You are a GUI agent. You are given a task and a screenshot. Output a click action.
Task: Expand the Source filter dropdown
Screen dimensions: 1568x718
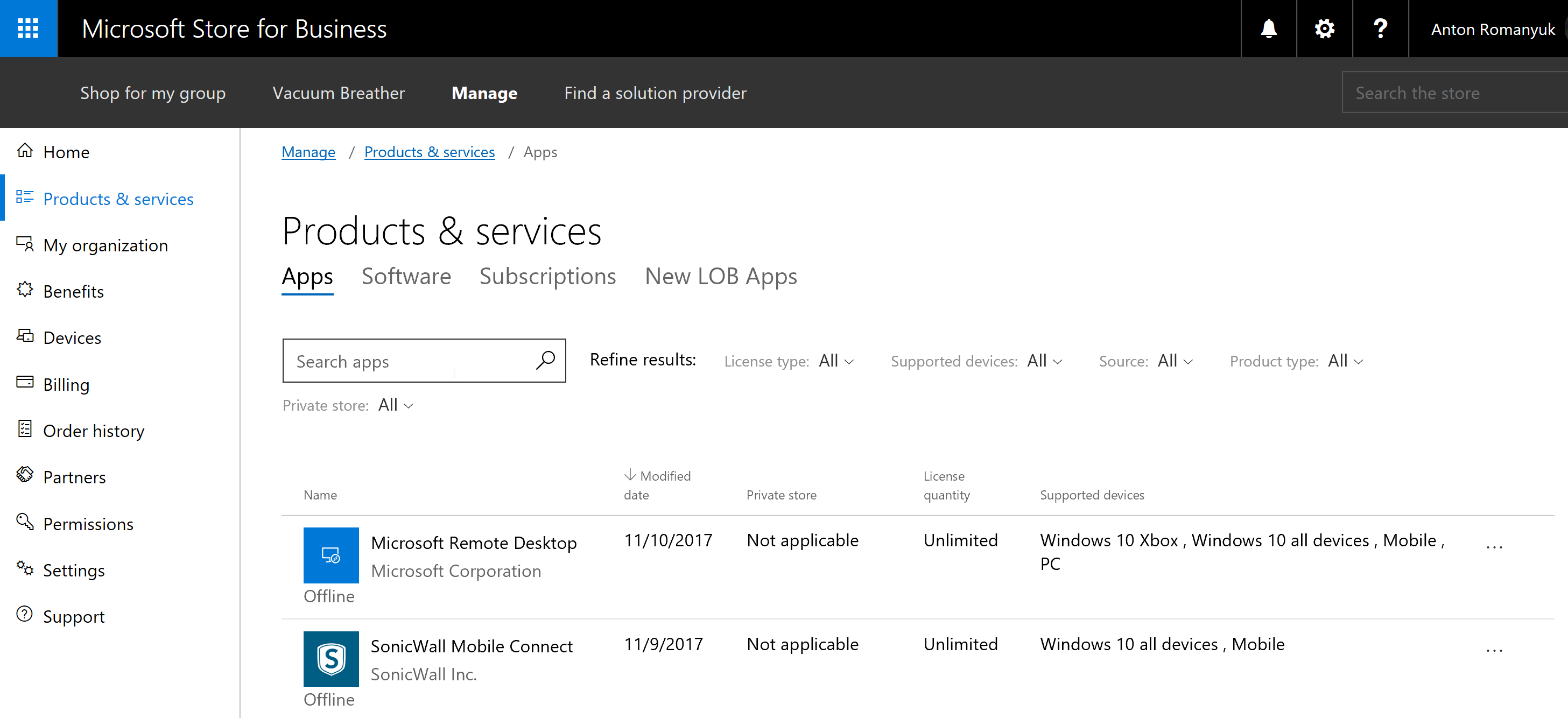1175,361
